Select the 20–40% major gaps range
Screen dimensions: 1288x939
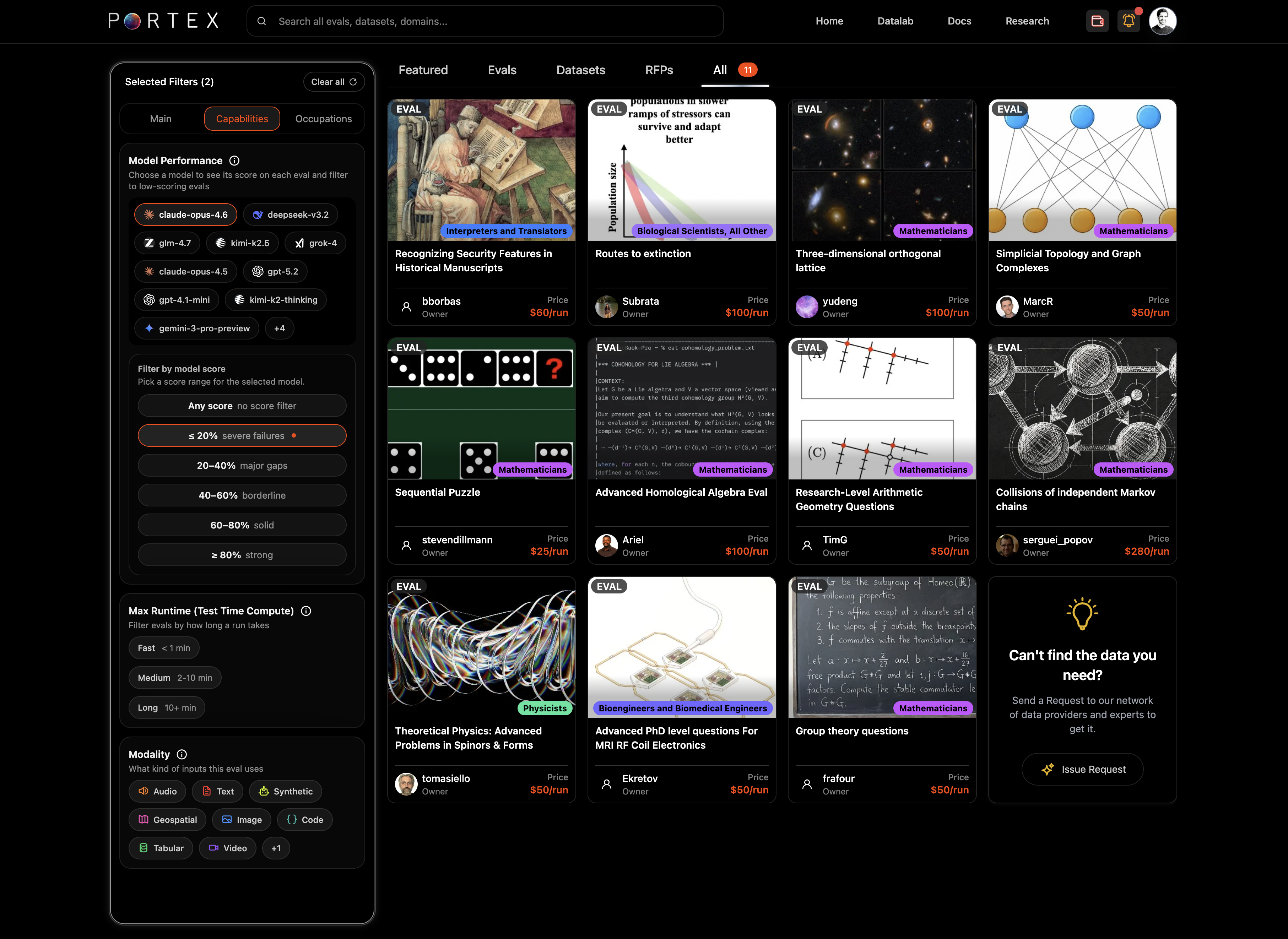(242, 466)
